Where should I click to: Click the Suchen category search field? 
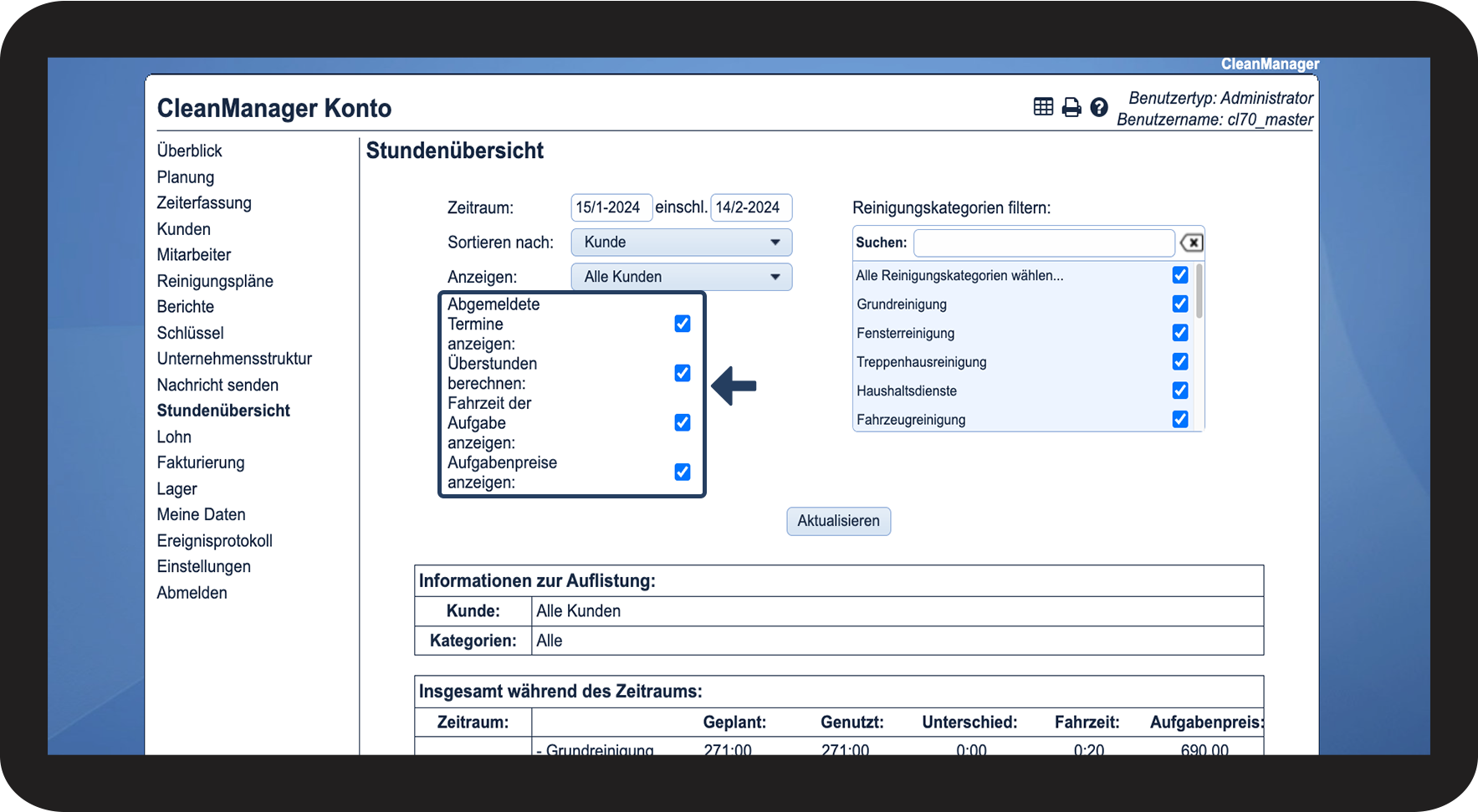pyautogui.click(x=1044, y=243)
